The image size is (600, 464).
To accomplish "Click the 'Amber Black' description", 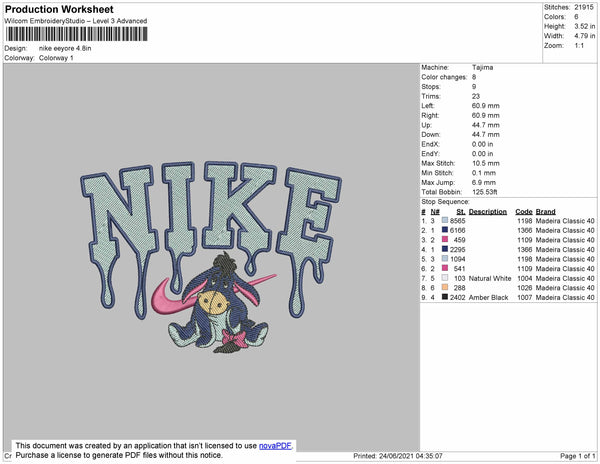I will tap(488, 298).
